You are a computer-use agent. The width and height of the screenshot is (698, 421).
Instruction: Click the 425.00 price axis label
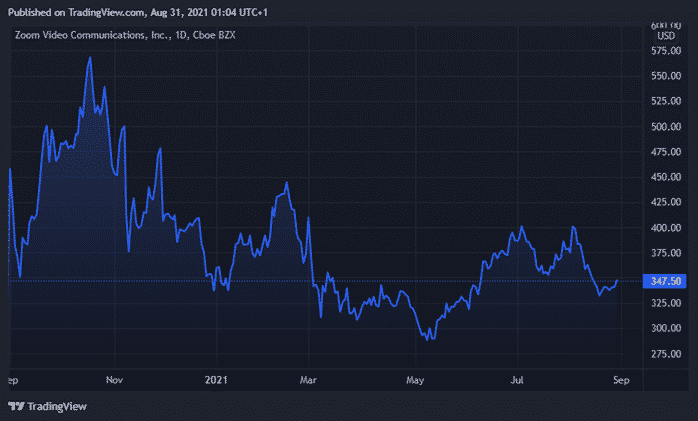(666, 202)
